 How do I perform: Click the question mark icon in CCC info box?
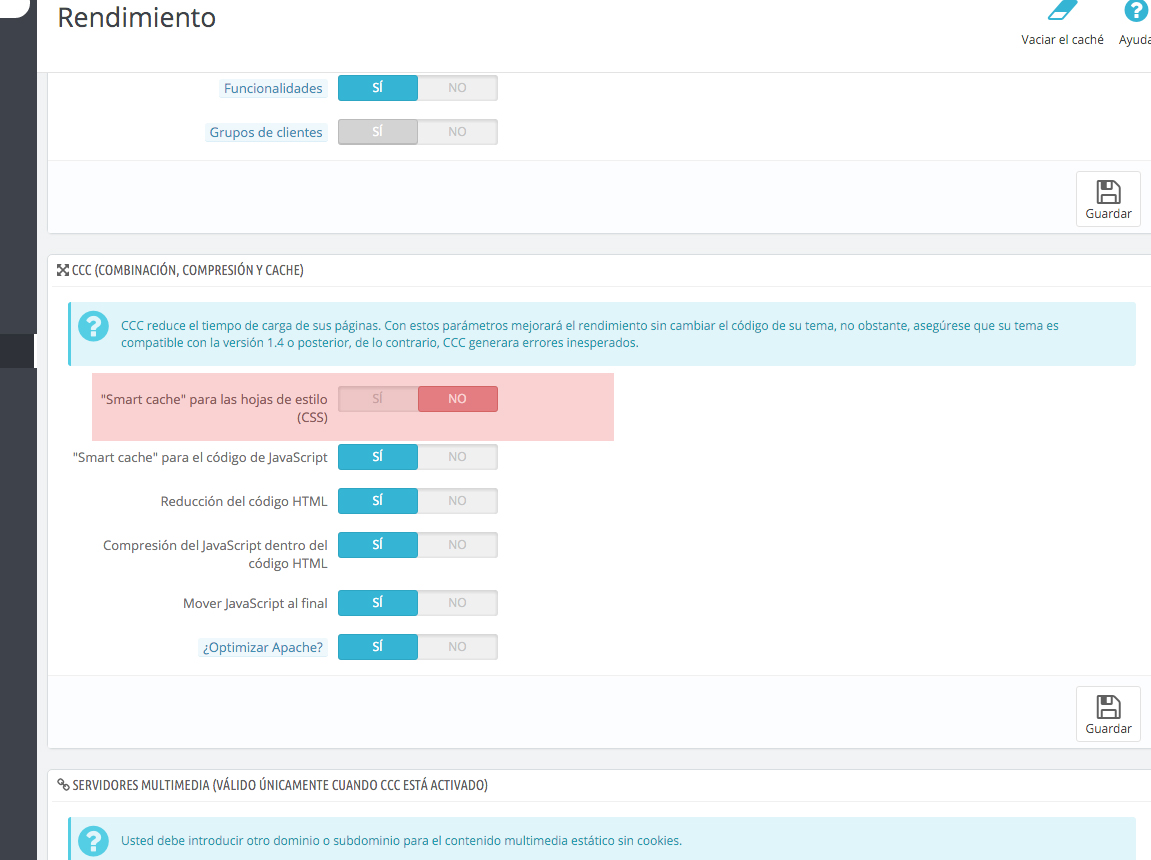pos(93,327)
